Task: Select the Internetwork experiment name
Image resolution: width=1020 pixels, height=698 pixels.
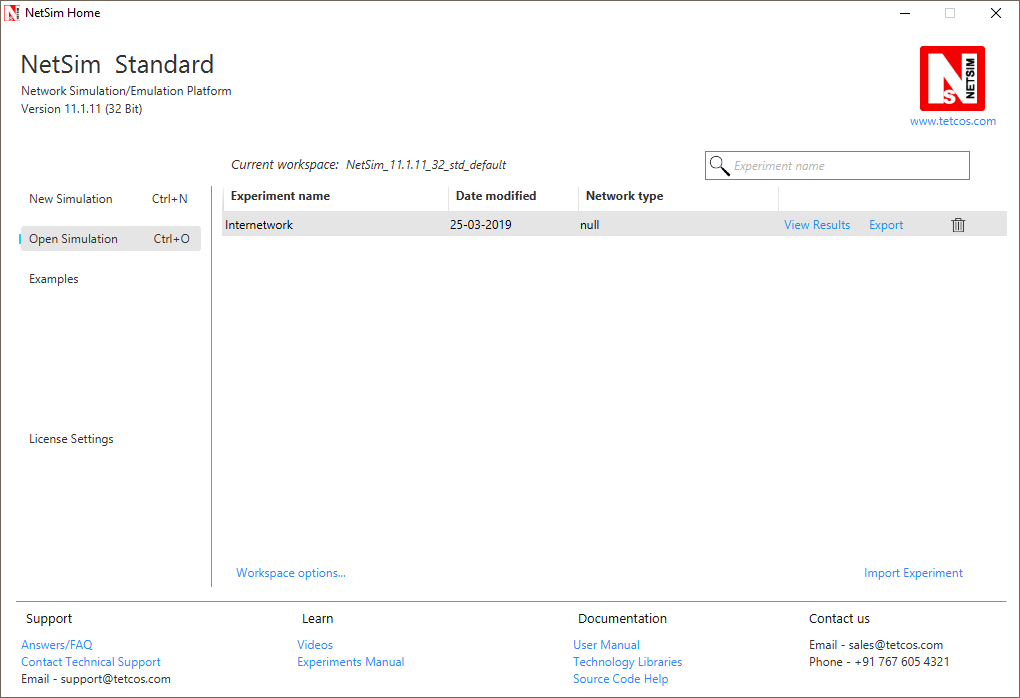Action: pos(259,225)
